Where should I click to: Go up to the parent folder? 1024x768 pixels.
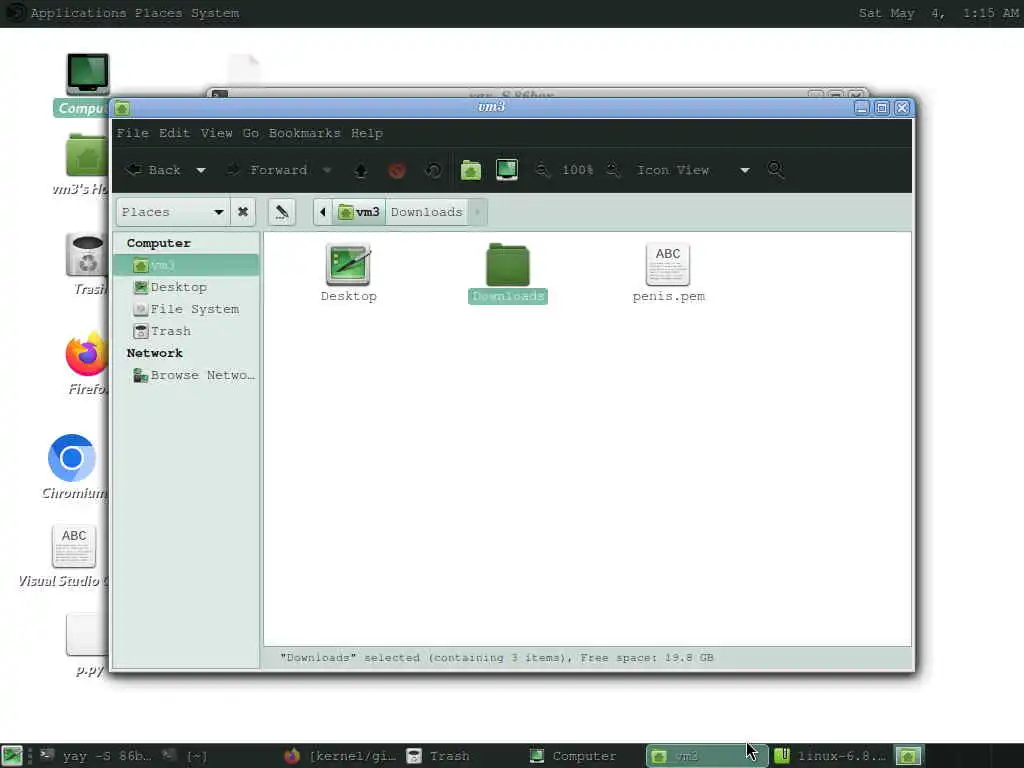pos(360,170)
